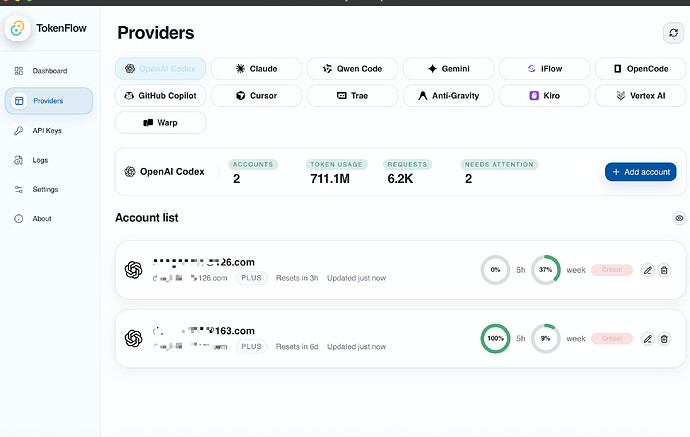The image size is (690, 437).
Task: Click the OpenAI Codex summary heading
Action: click(172, 172)
